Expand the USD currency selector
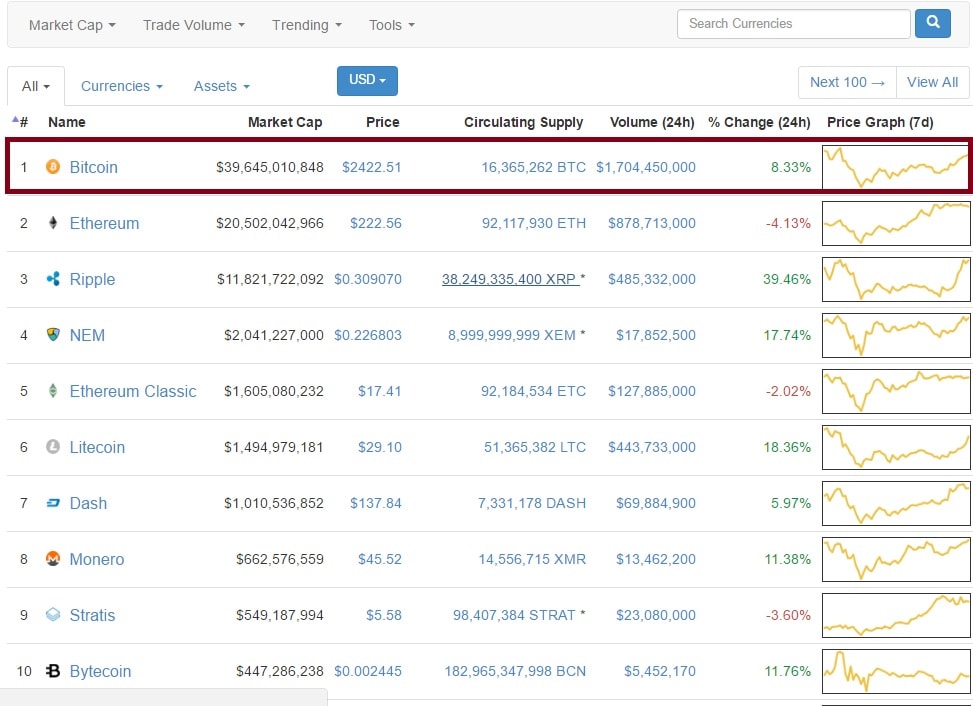Screen dimensions: 973x706 pyautogui.click(x=367, y=80)
